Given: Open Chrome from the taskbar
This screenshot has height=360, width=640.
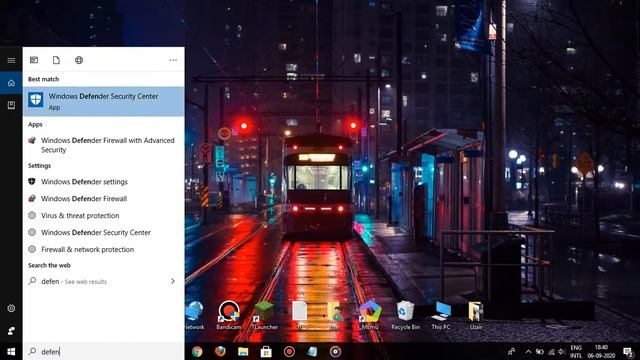Looking at the screenshot, I should pyautogui.click(x=197, y=351).
